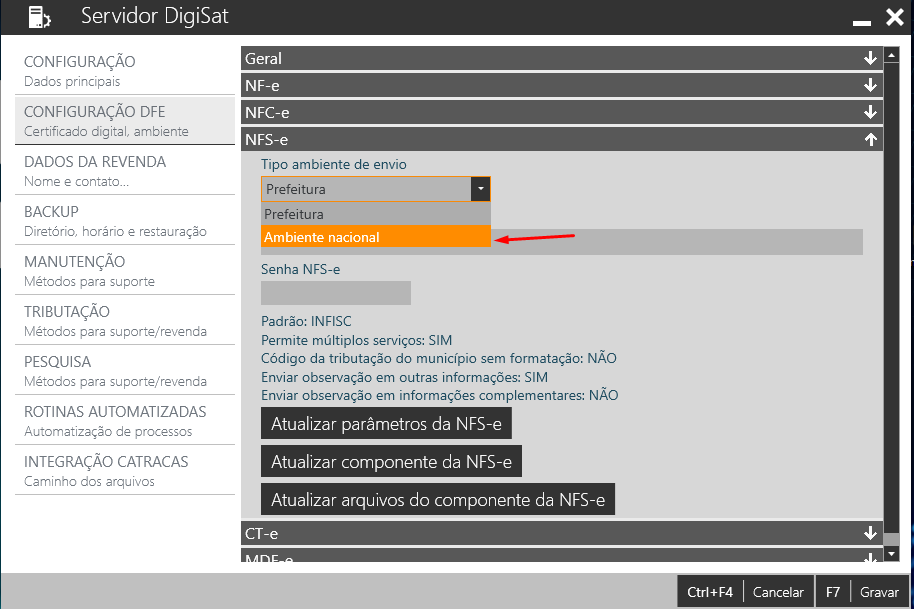Expand the NFC-e section arrow
This screenshot has height=609, width=914.
[870, 113]
